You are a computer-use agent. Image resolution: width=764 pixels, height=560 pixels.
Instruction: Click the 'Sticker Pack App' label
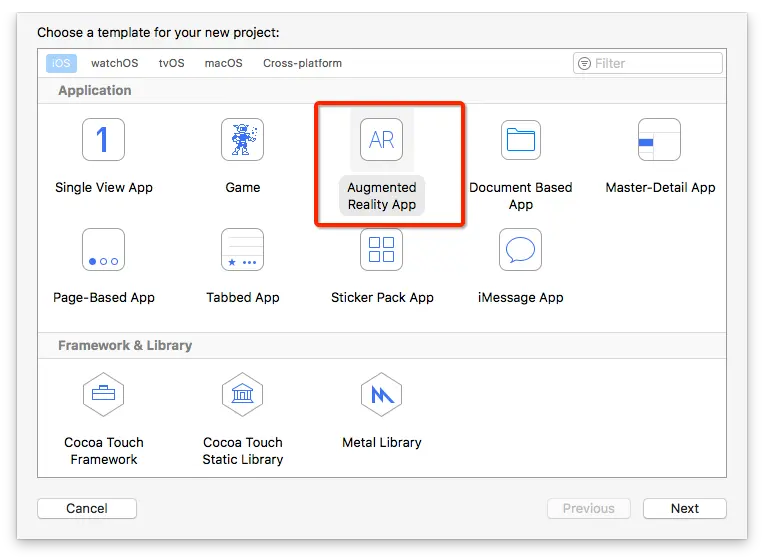[x=382, y=298]
